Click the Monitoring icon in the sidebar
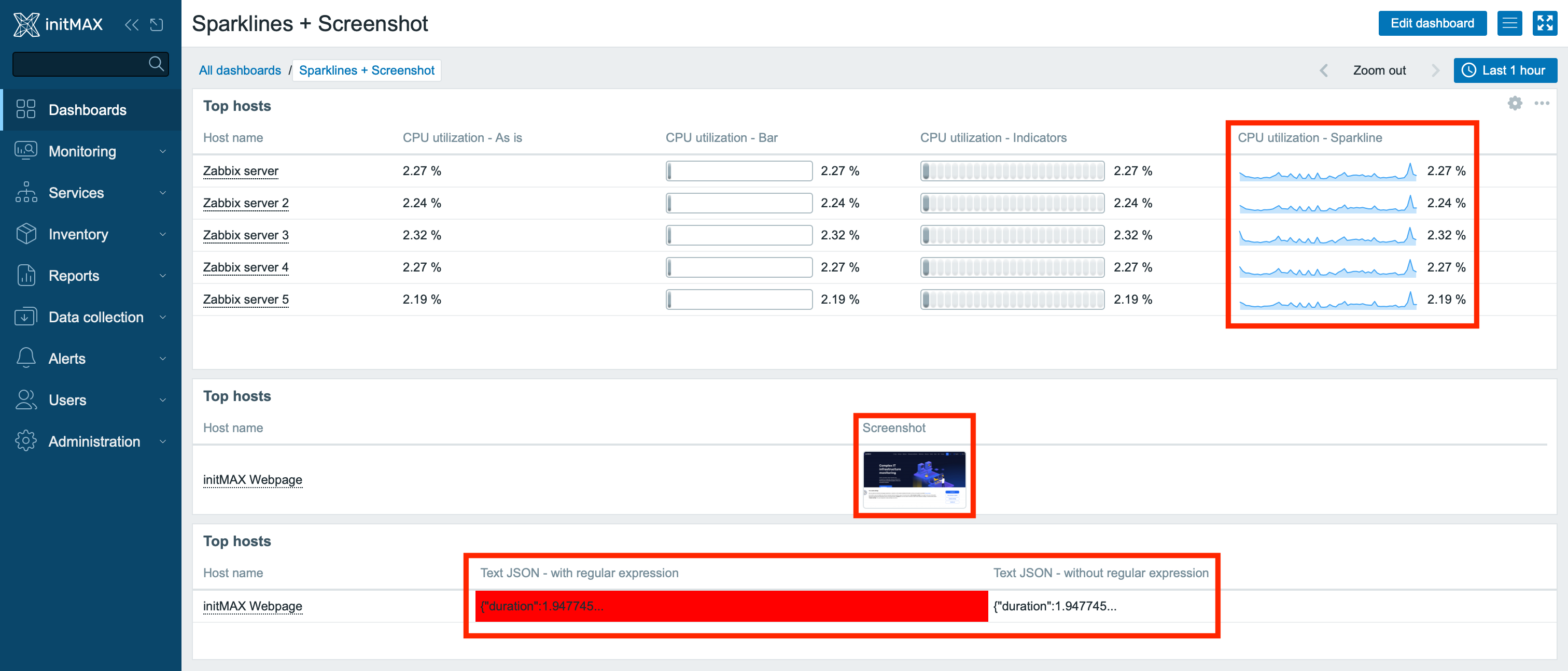The height and width of the screenshot is (671, 1568). coord(25,151)
